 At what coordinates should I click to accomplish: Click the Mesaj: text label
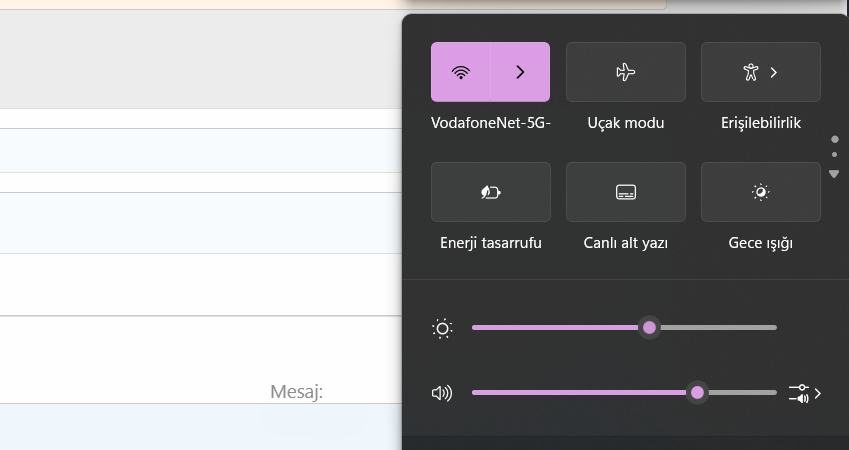[297, 392]
